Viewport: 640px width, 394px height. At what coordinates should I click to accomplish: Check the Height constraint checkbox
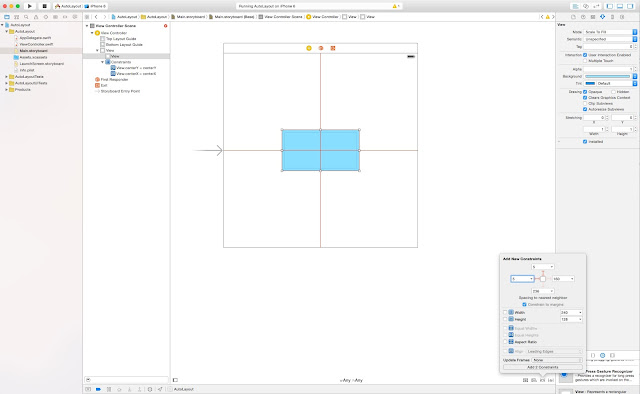tap(505, 319)
